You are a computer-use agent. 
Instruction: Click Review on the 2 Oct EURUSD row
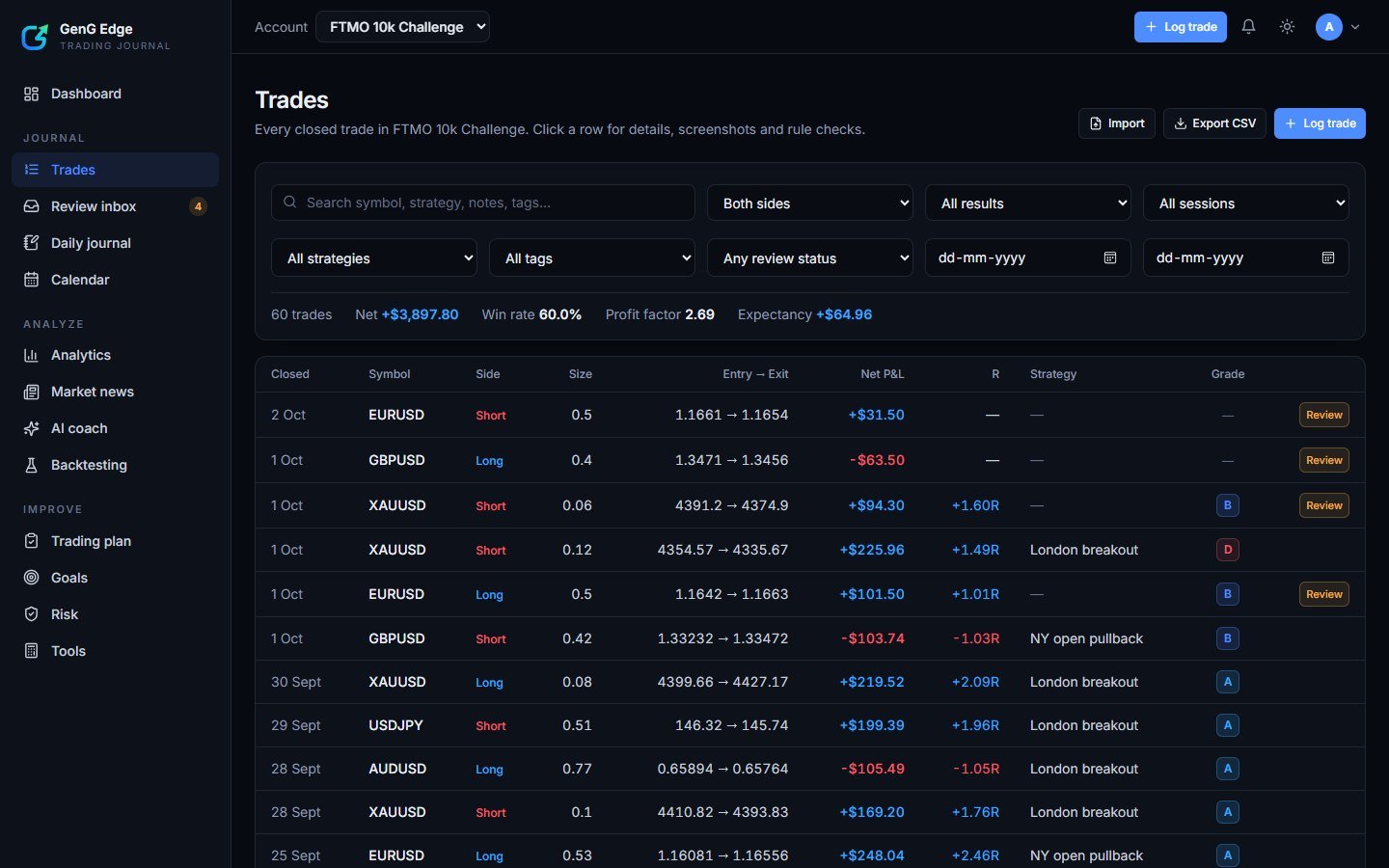[1323, 415]
